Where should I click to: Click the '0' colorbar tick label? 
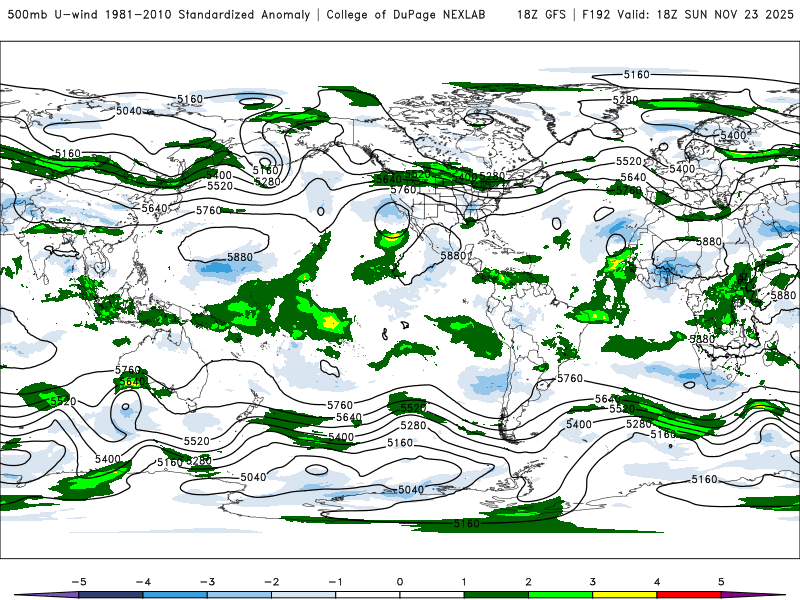(x=400, y=582)
